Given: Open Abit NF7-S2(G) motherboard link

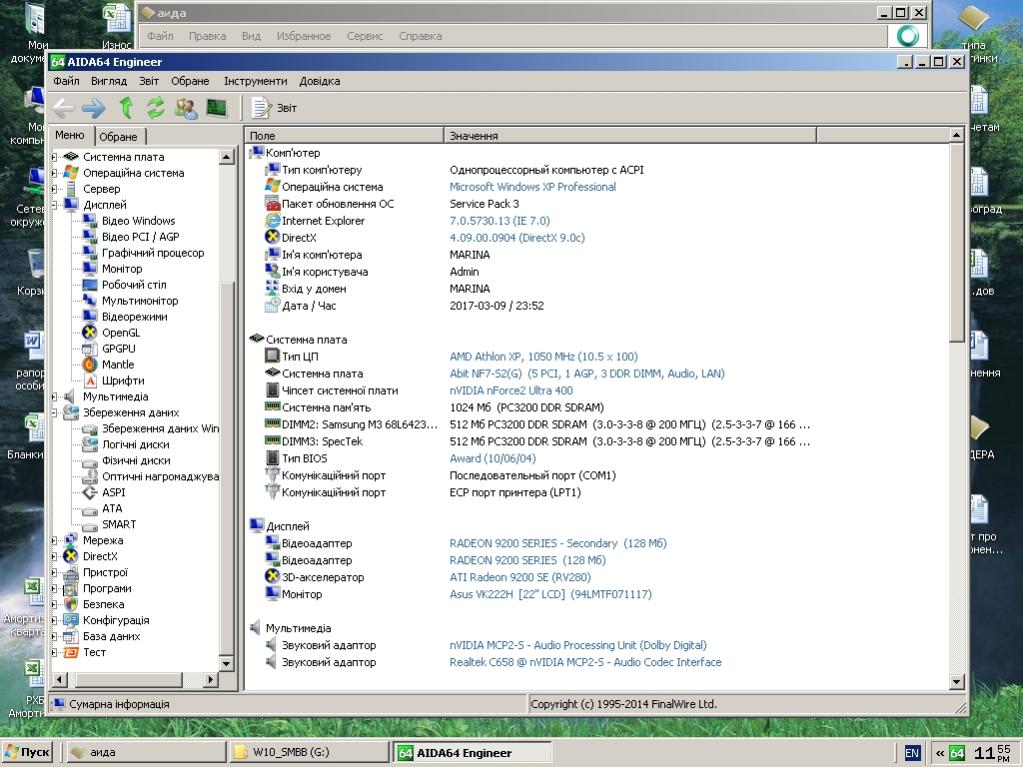Looking at the screenshot, I should [587, 373].
